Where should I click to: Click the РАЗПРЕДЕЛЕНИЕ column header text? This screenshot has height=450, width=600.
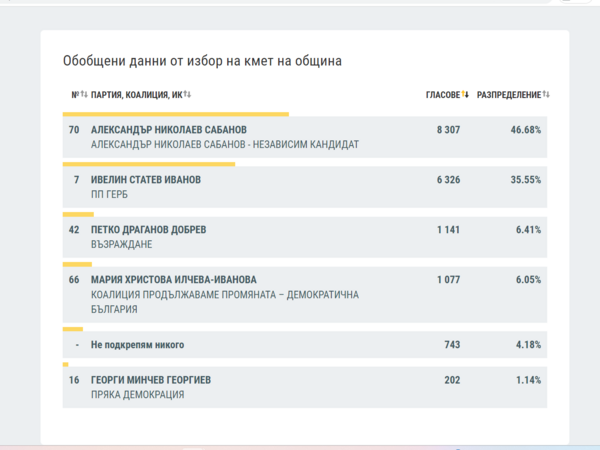click(508, 95)
